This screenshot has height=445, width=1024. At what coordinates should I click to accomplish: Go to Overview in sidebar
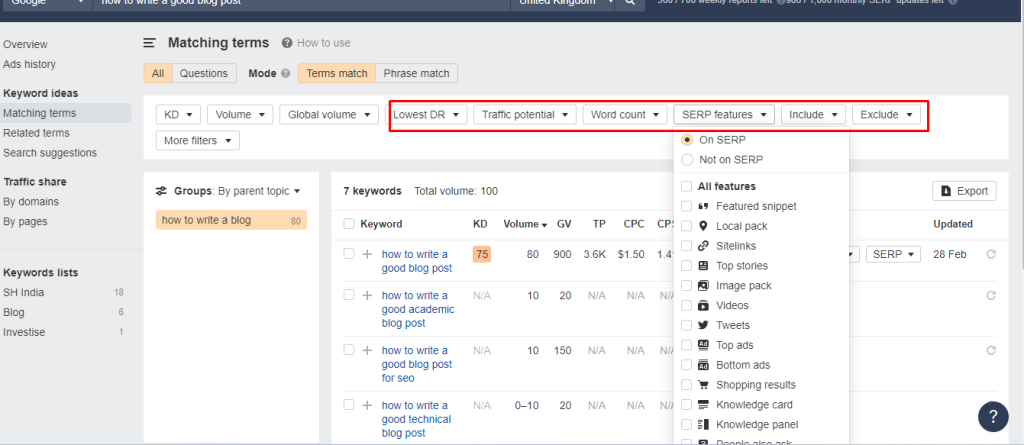click(x=25, y=44)
